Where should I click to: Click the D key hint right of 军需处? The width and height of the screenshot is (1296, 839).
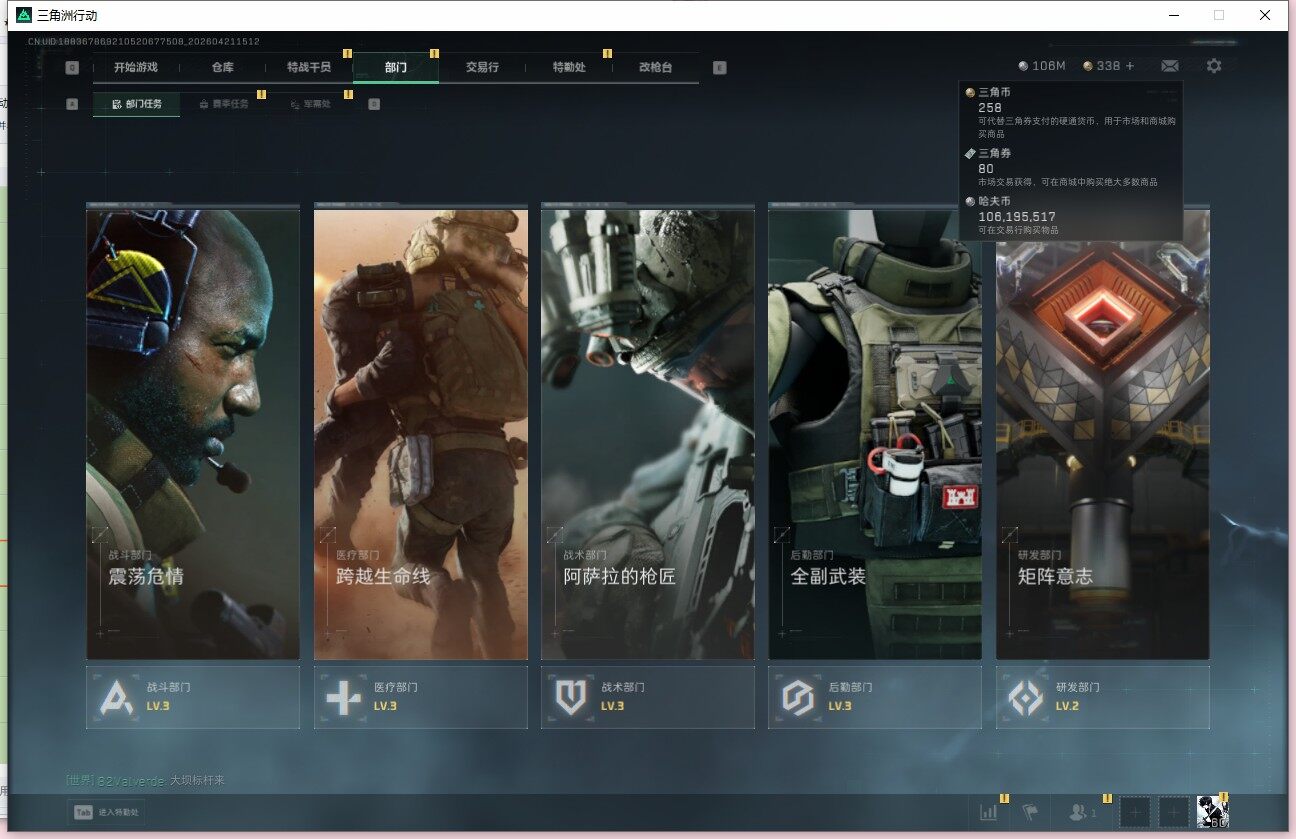coord(374,103)
